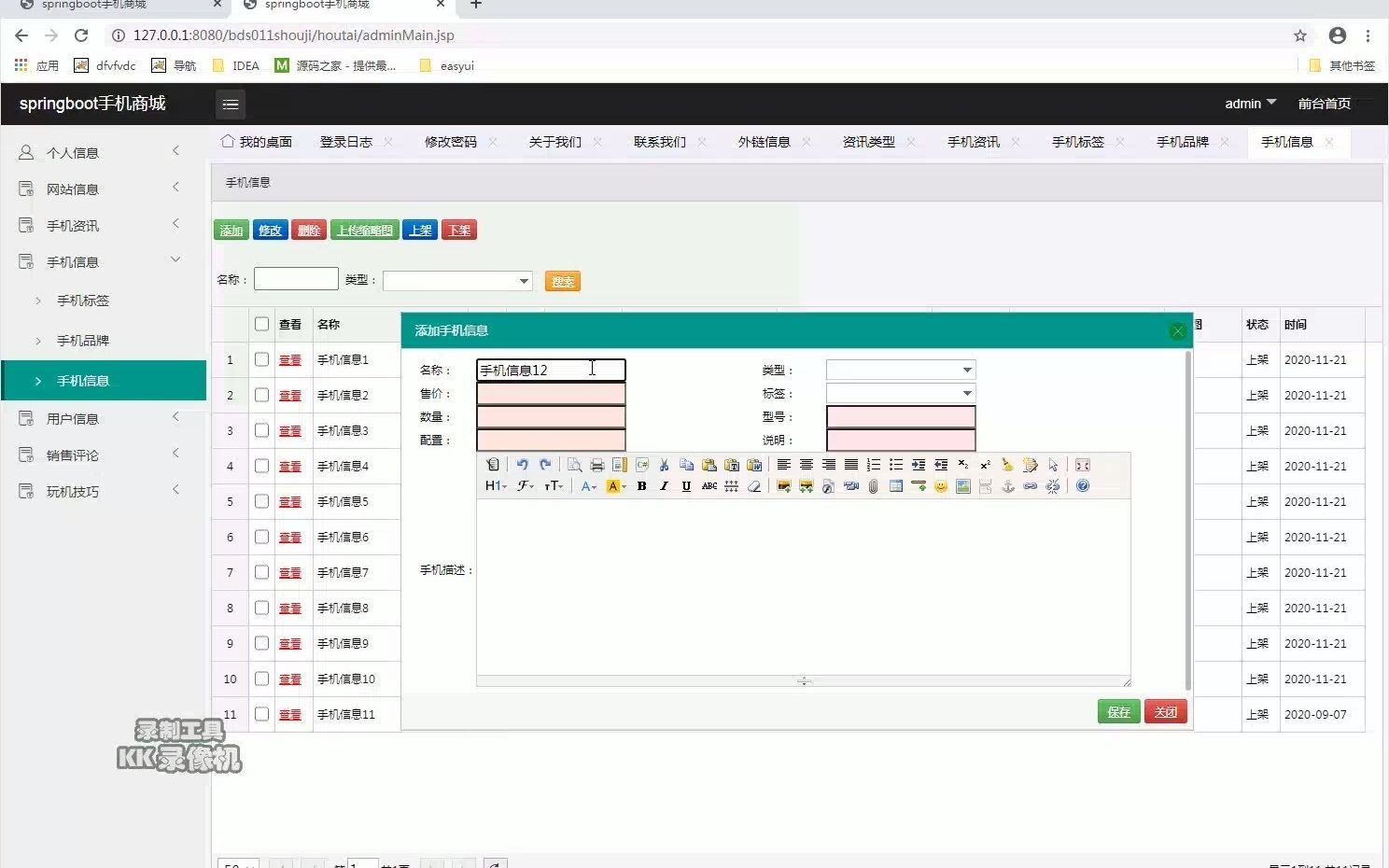Check the checkbox for 手机信息7

coord(261,572)
